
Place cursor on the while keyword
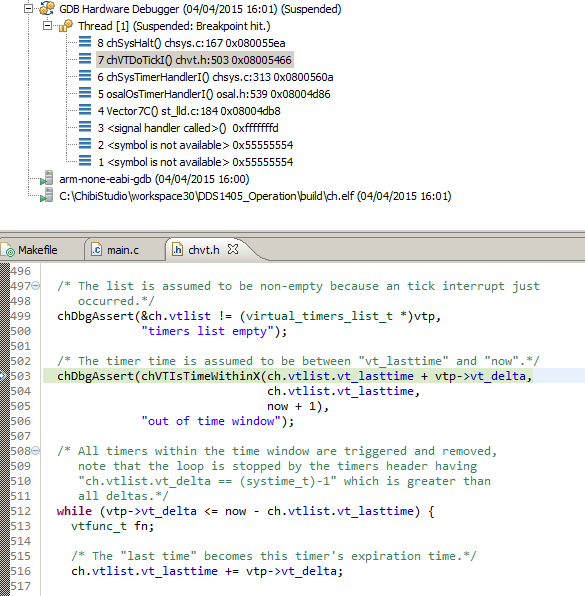click(x=74, y=511)
